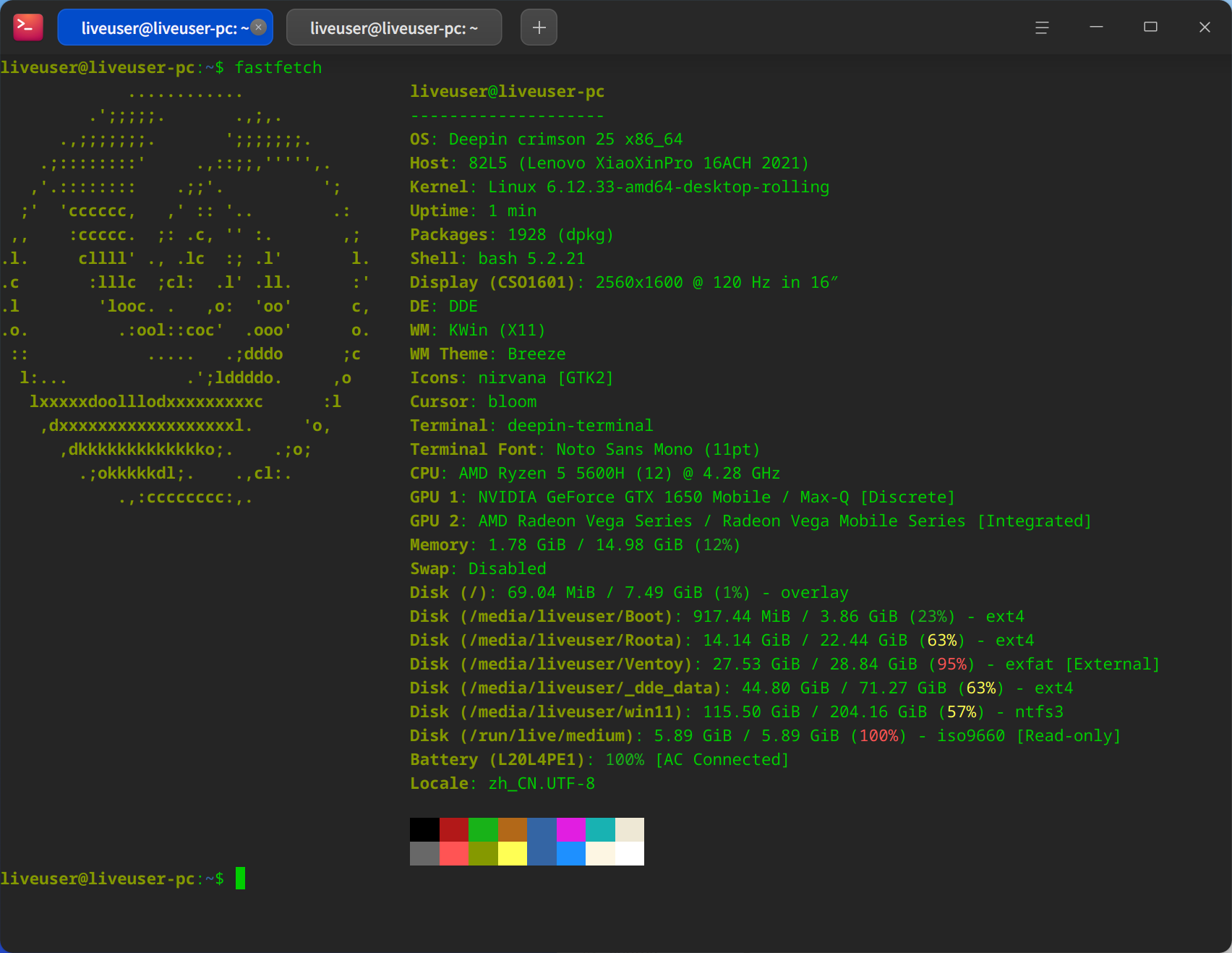Screen dimensions: 1232x953
Task: Click the green terminal cursor block
Action: click(240, 878)
